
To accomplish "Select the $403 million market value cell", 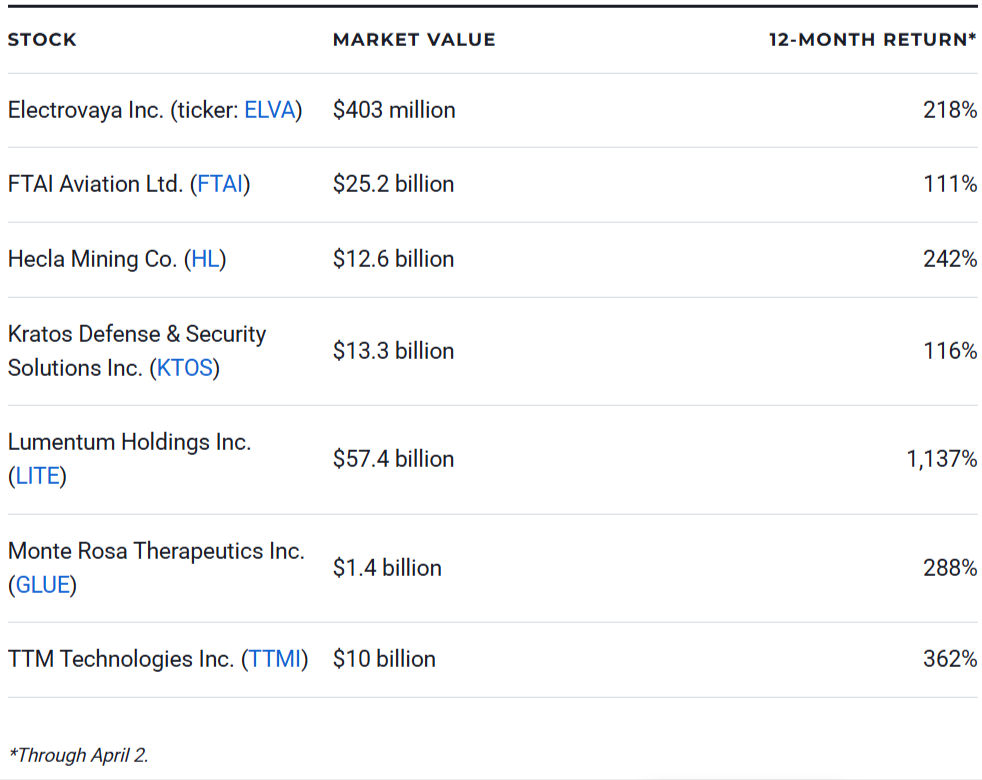I will pyautogui.click(x=394, y=110).
